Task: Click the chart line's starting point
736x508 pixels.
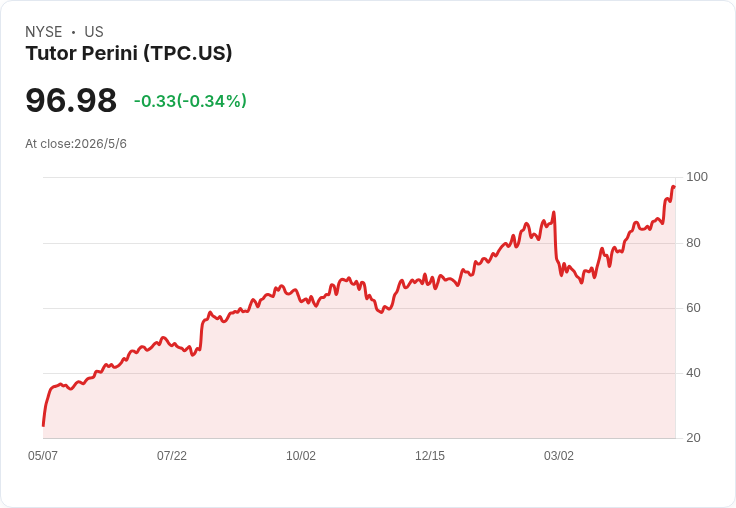Action: tap(44, 425)
